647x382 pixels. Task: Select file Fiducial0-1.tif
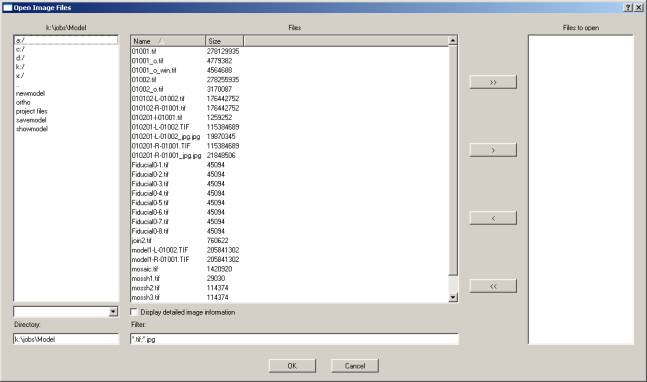pyautogui.click(x=150, y=165)
